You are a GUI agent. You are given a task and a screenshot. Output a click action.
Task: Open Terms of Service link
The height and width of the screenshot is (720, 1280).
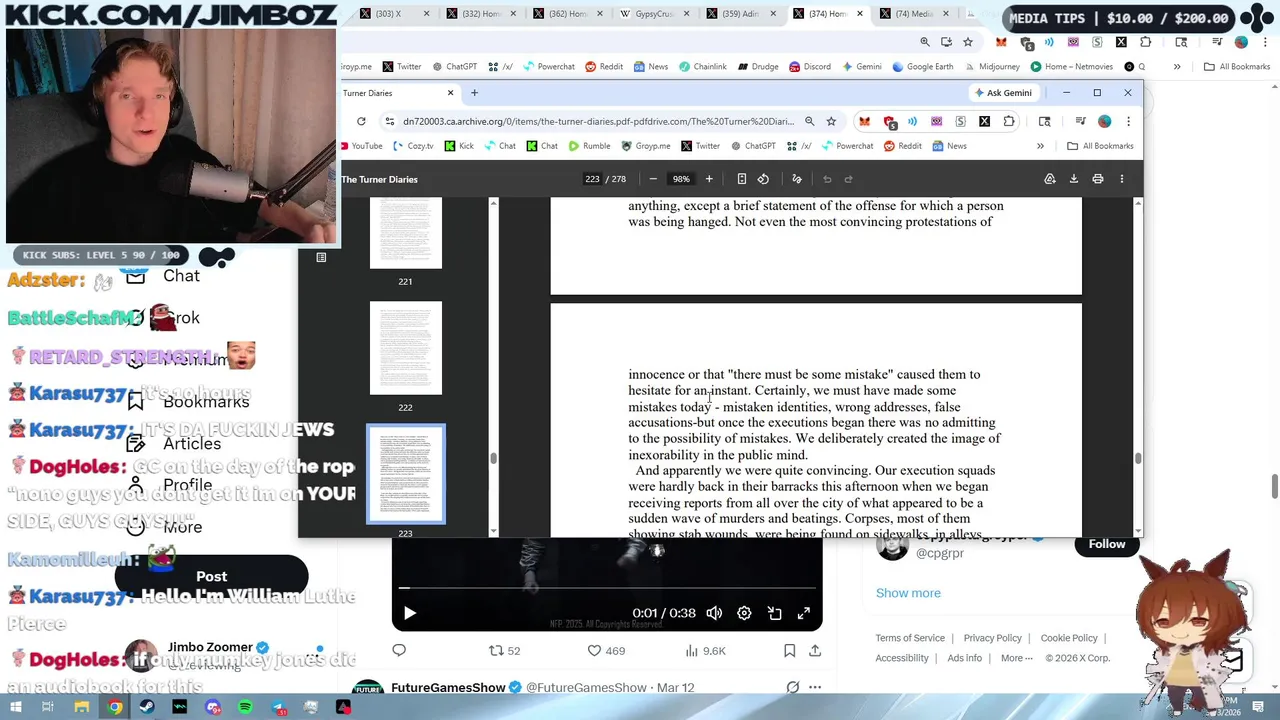[910, 638]
